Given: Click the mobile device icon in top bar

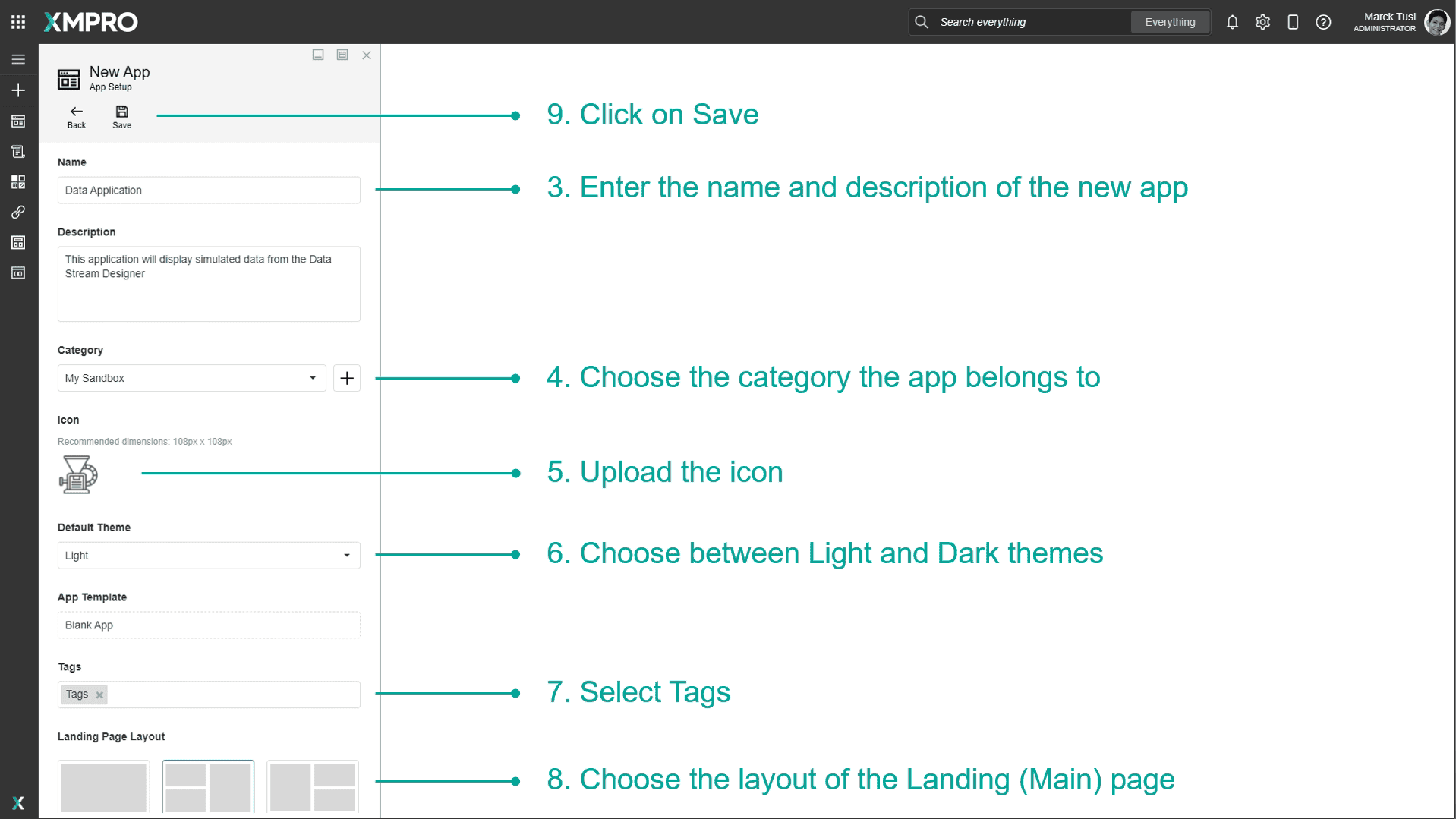Looking at the screenshot, I should coord(1293,22).
